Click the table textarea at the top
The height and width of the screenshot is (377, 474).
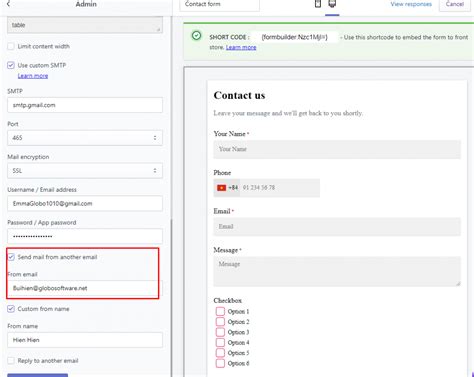coord(85,25)
